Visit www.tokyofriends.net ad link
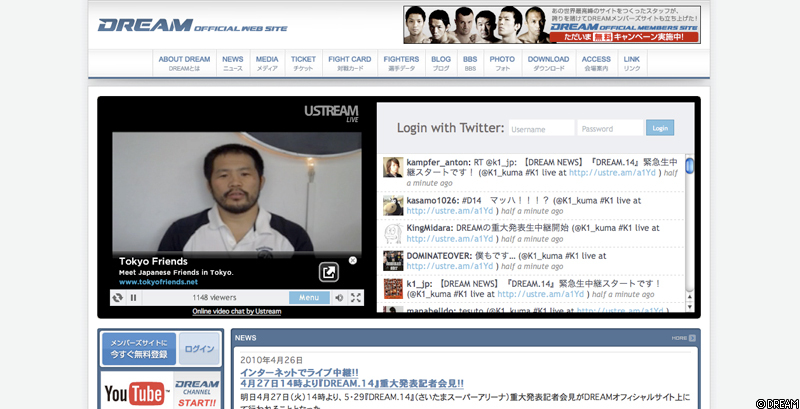Image resolution: width=800 pixels, height=409 pixels. click(x=158, y=282)
